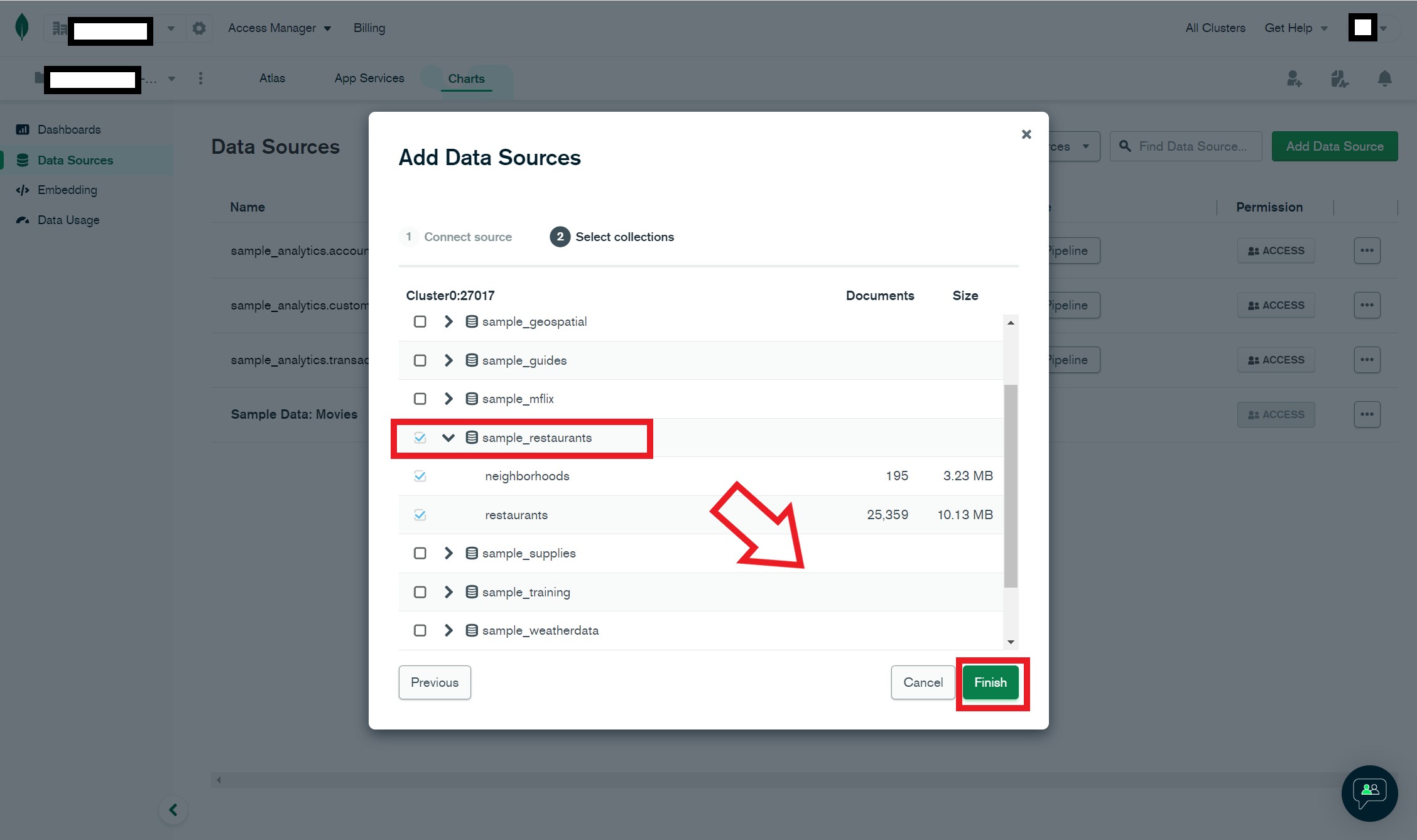Click ACCESS button for sample_analytics.accounts
This screenshot has width=1417, height=840.
(1276, 250)
